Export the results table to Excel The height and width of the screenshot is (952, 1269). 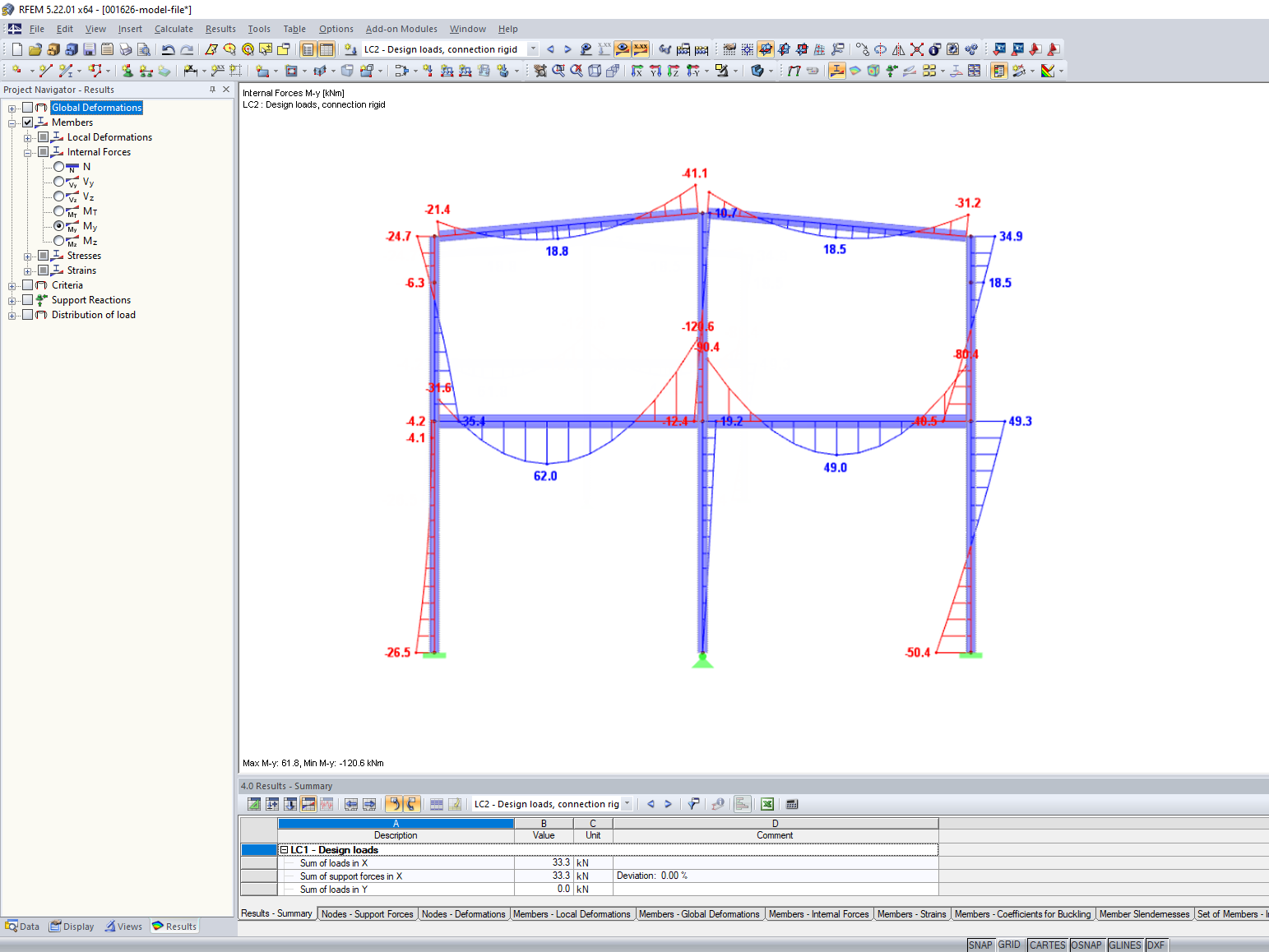coord(766,804)
